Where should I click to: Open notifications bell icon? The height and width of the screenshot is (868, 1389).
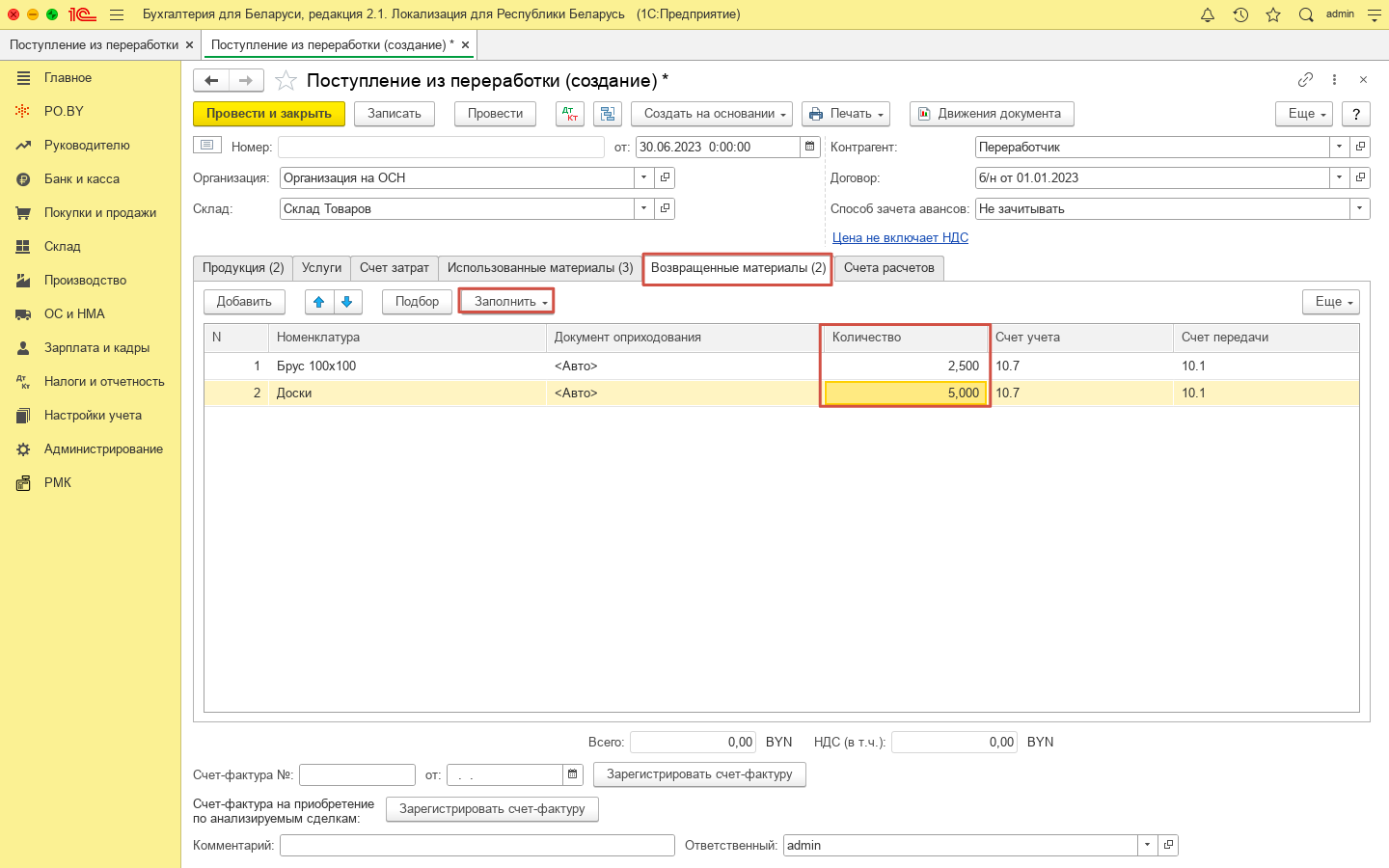coord(1208,14)
